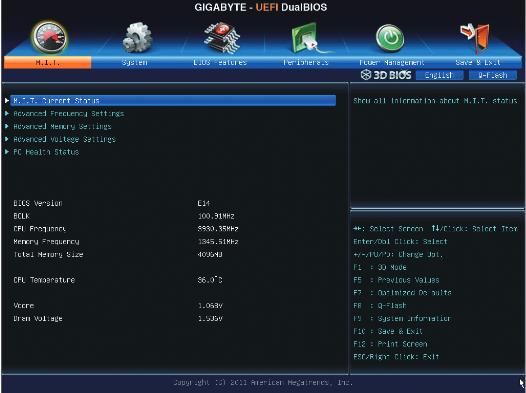Click the CPU Temperature label
The height and width of the screenshot is (393, 526).
44,280
